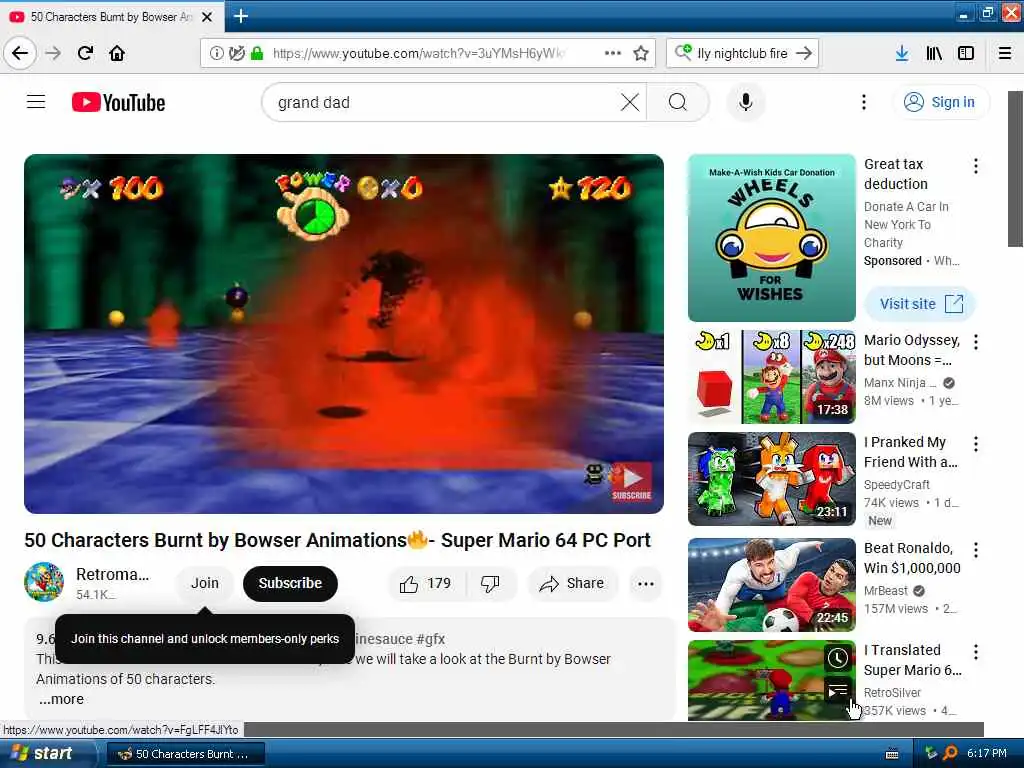
Task: Open the on-screen keyboard tray icon
Action: (891, 754)
